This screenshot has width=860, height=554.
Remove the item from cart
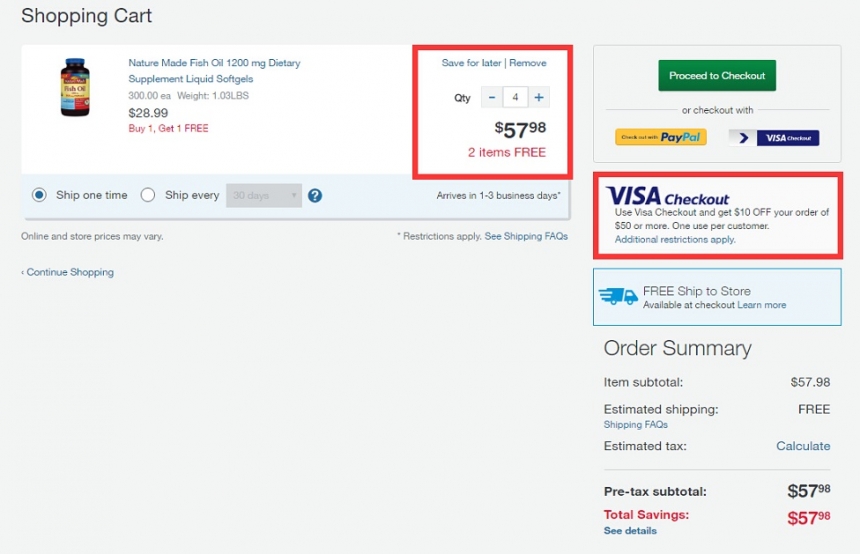tap(528, 63)
